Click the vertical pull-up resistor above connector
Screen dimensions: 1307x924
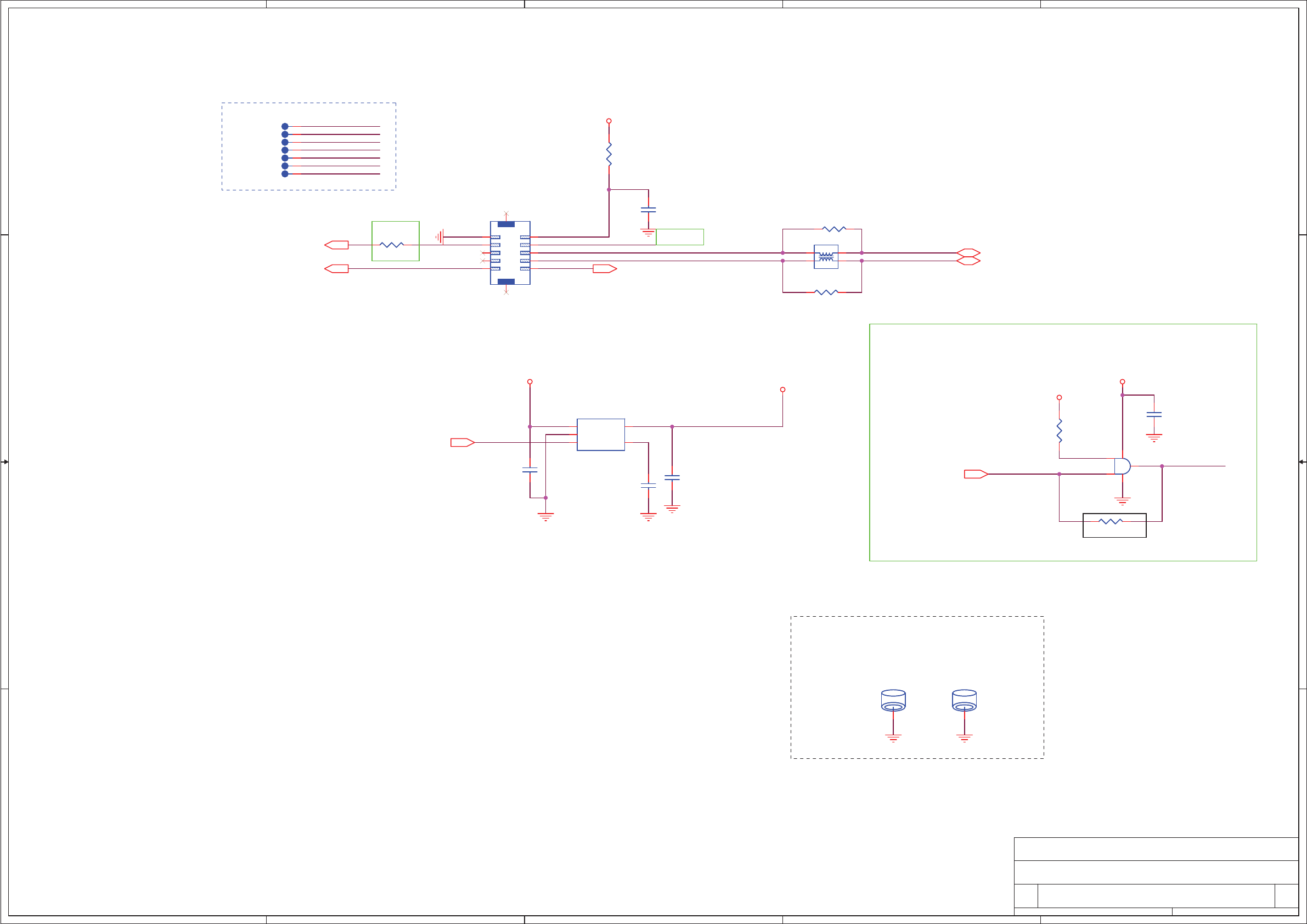(609, 154)
